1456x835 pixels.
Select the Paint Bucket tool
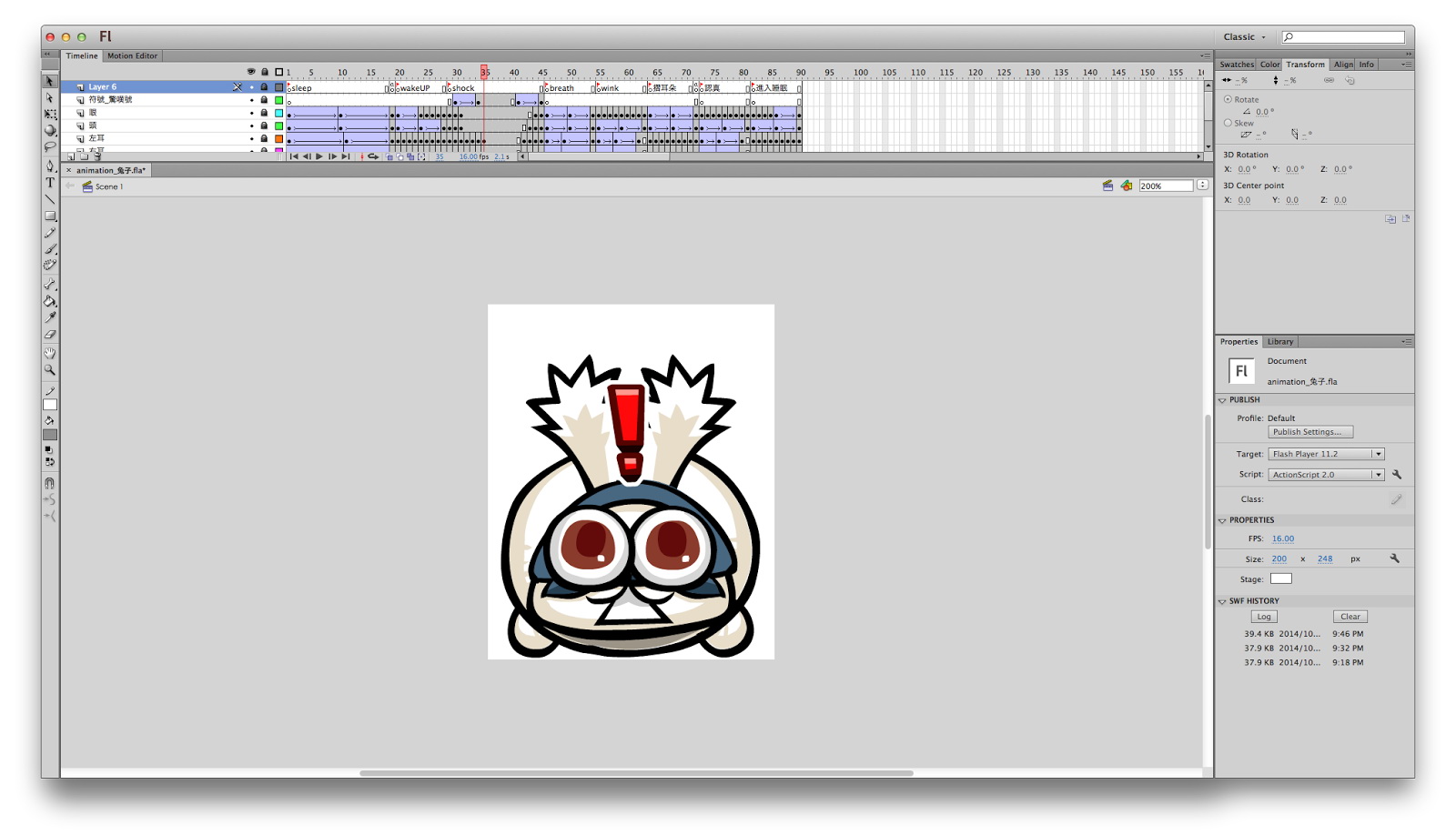[50, 301]
